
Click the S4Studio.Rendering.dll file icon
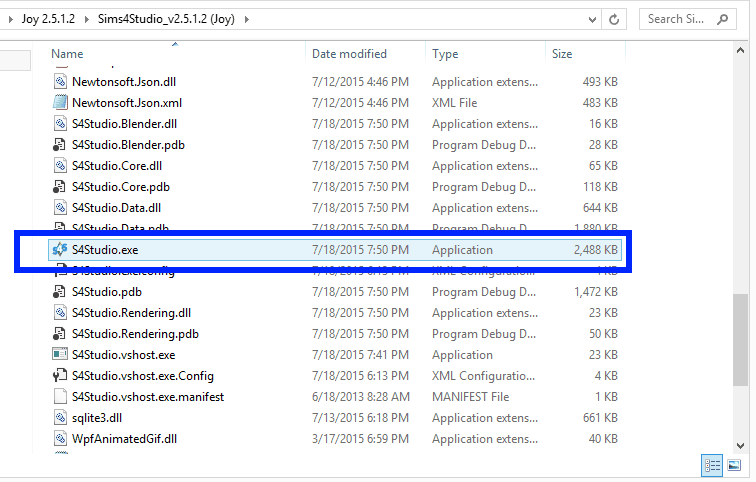60,313
